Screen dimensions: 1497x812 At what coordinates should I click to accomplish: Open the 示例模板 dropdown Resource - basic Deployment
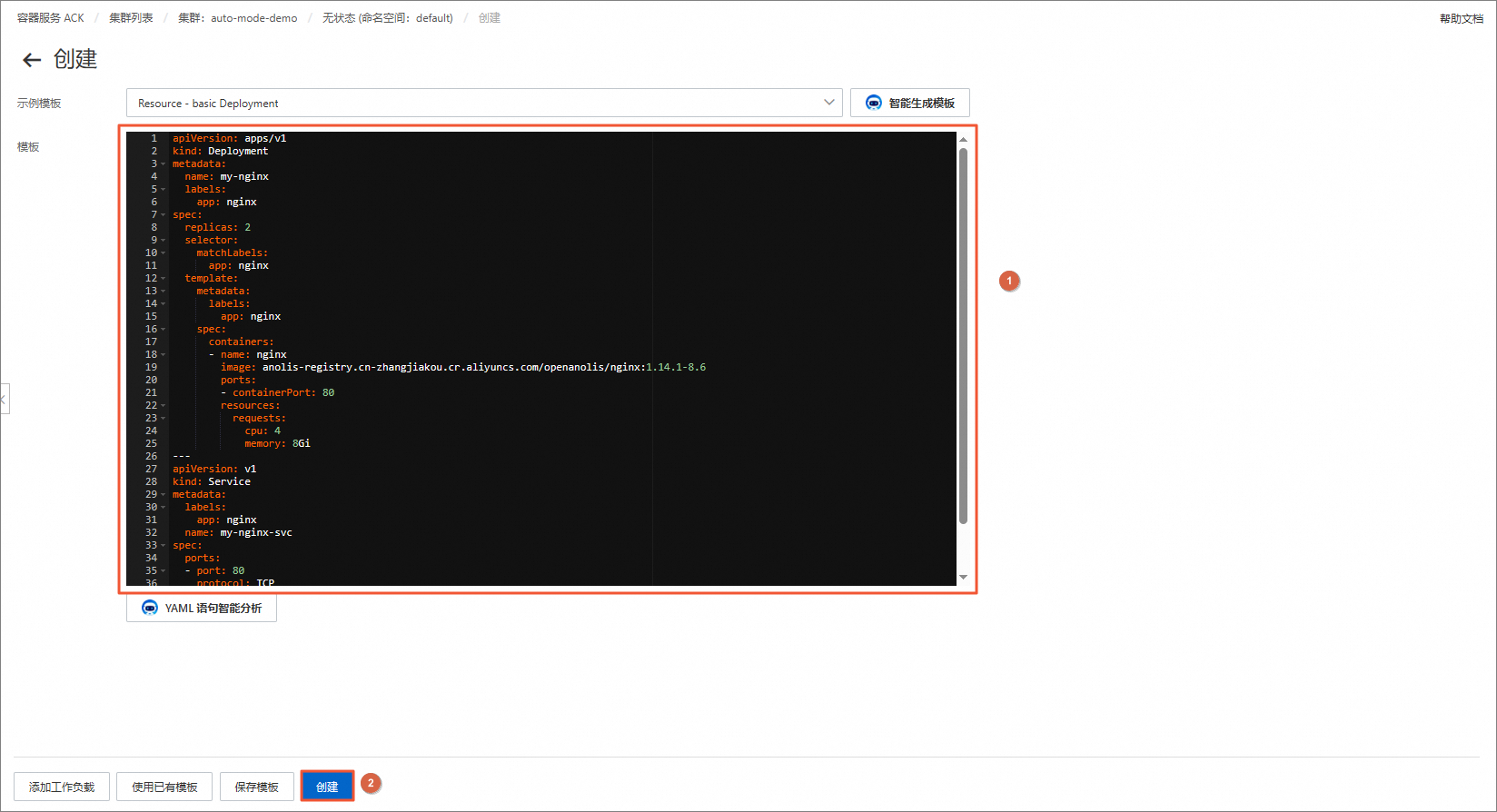[484, 103]
